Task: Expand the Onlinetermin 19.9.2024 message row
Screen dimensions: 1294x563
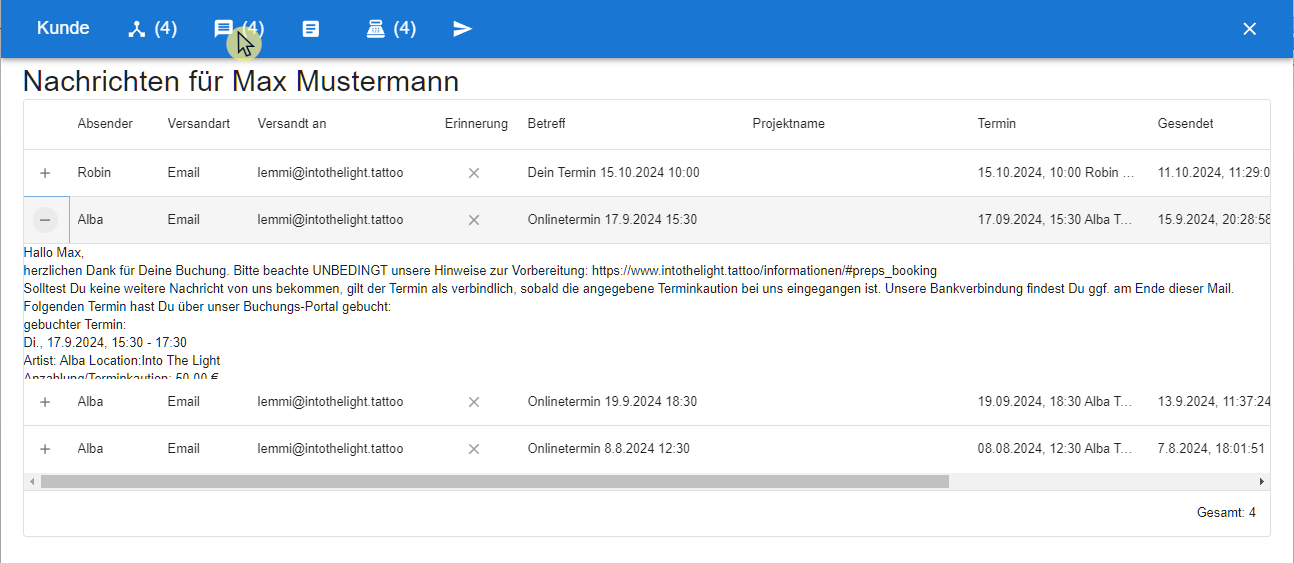Action: coord(45,402)
